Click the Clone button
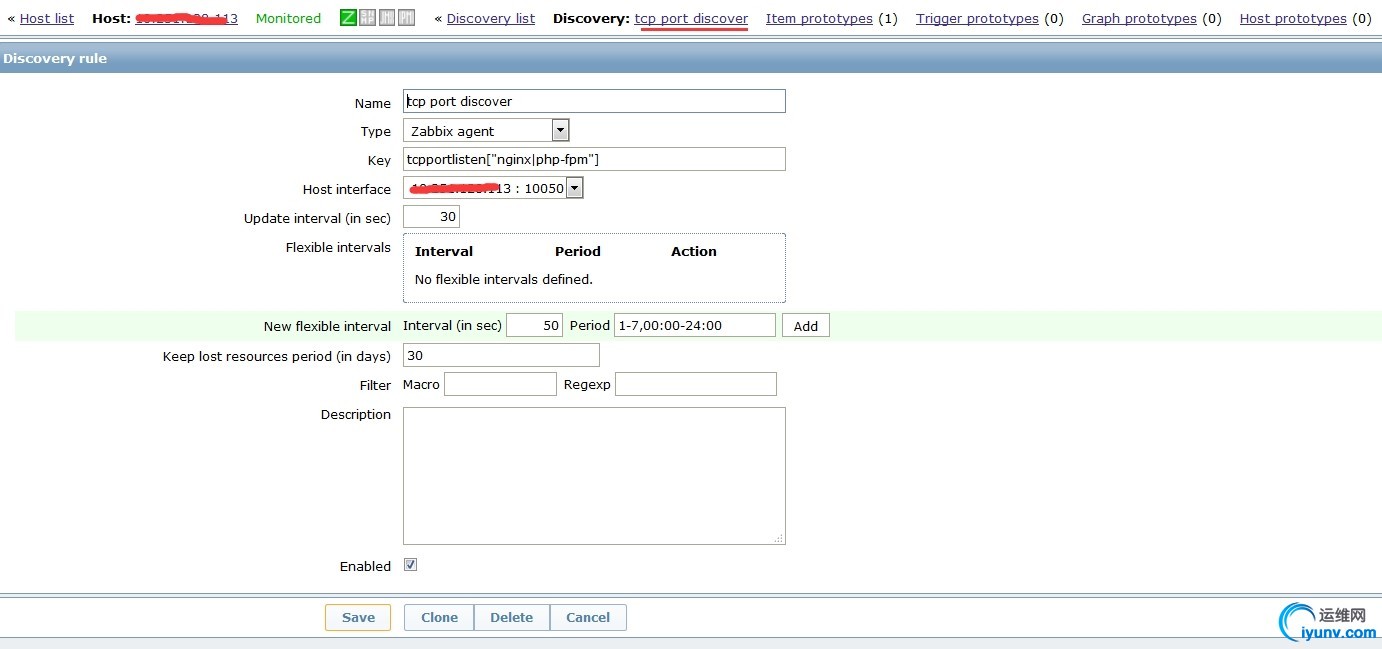Image resolution: width=1382 pixels, height=649 pixels. pos(439,617)
